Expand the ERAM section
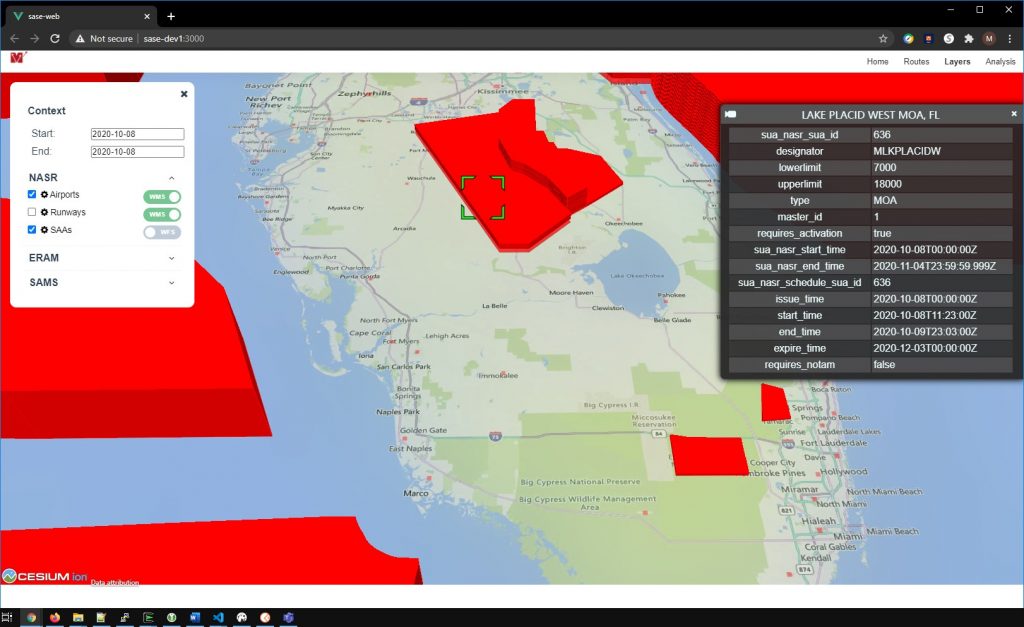 tap(172, 258)
